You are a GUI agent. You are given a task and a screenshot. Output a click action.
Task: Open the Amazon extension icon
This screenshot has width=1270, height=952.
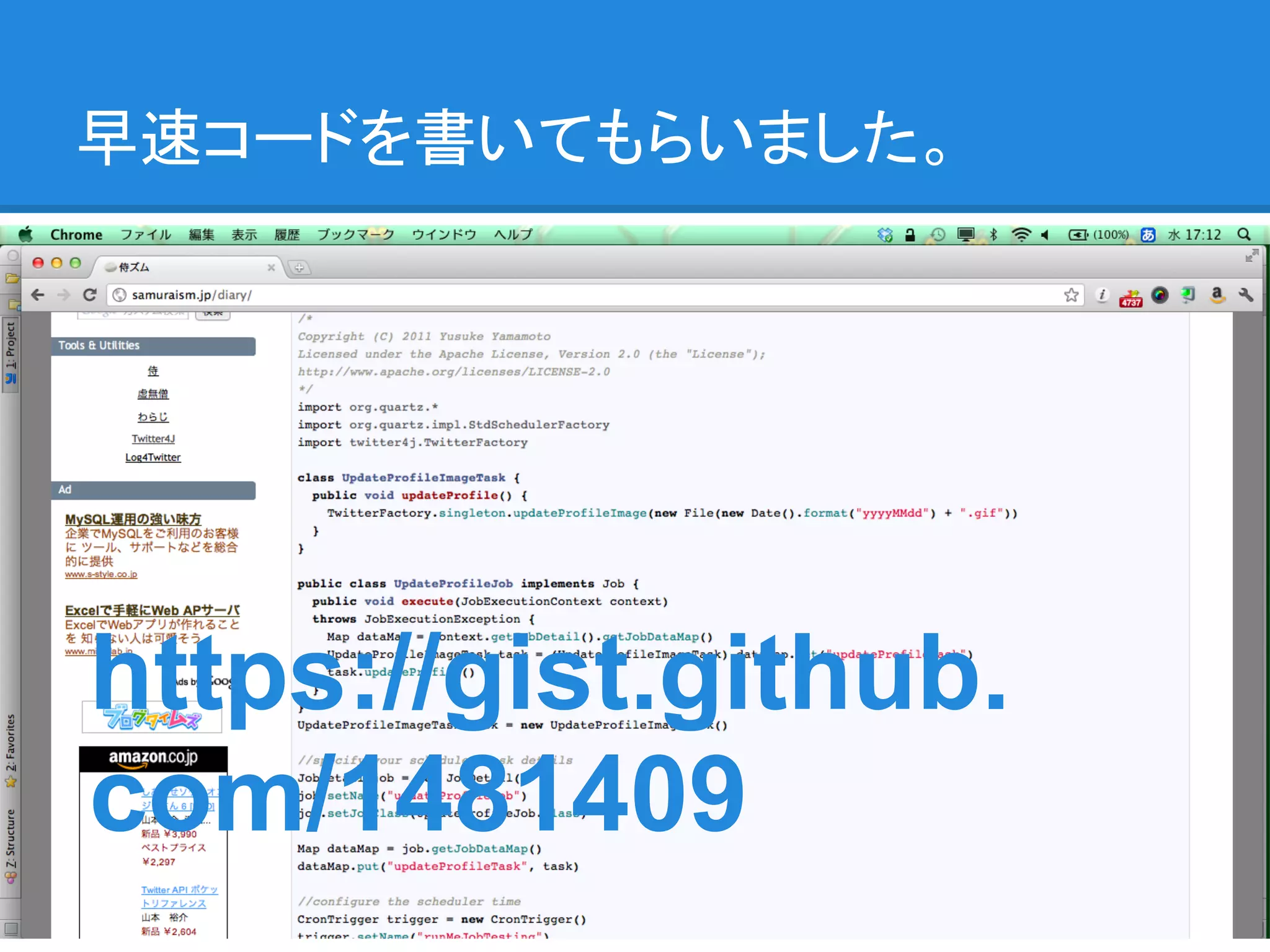coord(1217,295)
